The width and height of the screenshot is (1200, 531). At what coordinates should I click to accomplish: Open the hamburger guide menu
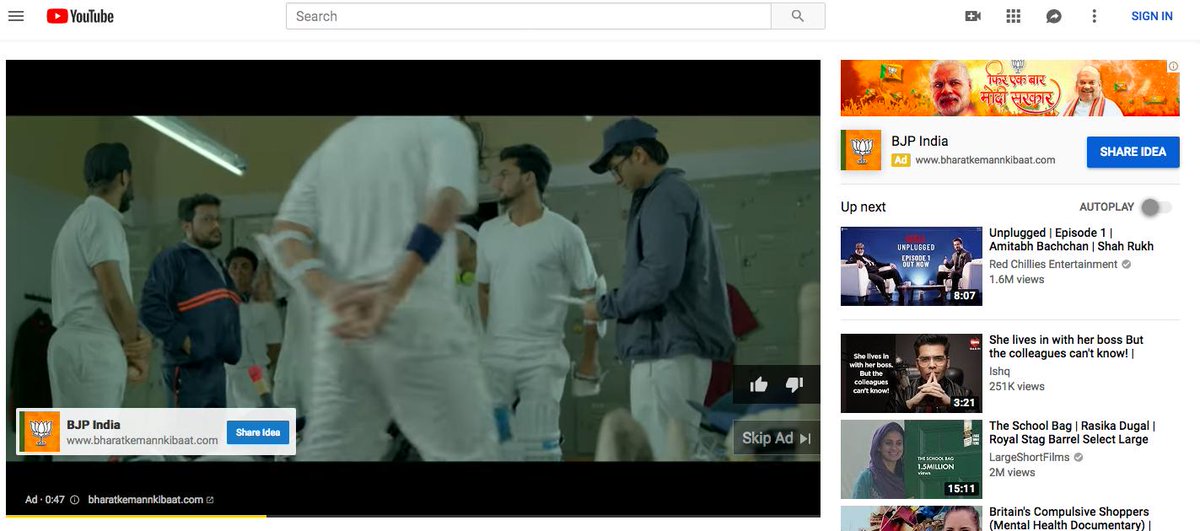[x=16, y=16]
